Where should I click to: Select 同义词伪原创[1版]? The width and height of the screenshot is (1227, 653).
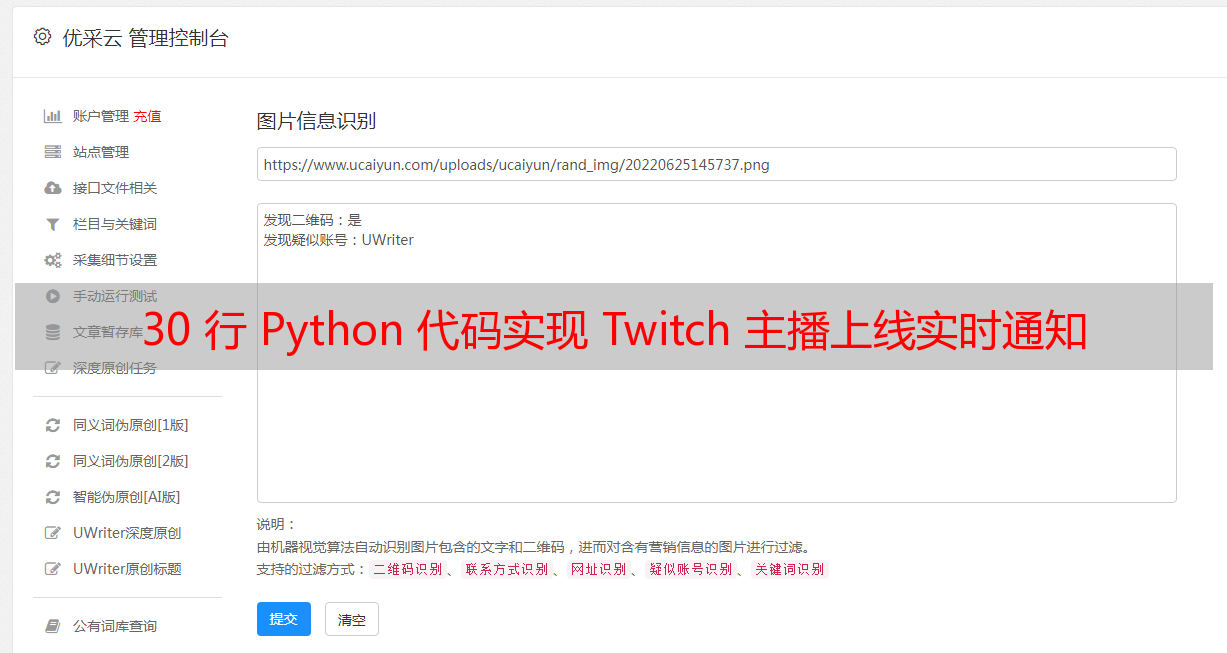coord(130,425)
